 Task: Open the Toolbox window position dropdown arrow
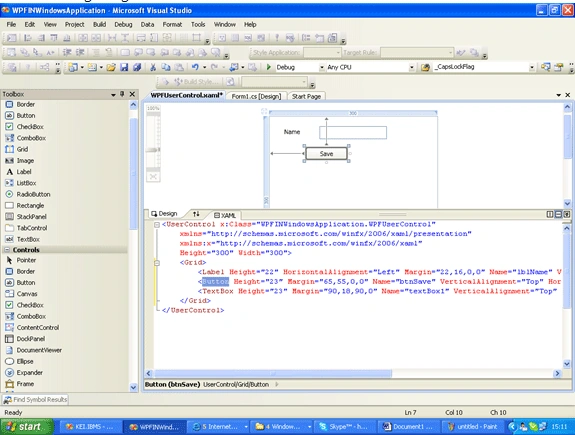tap(113, 95)
